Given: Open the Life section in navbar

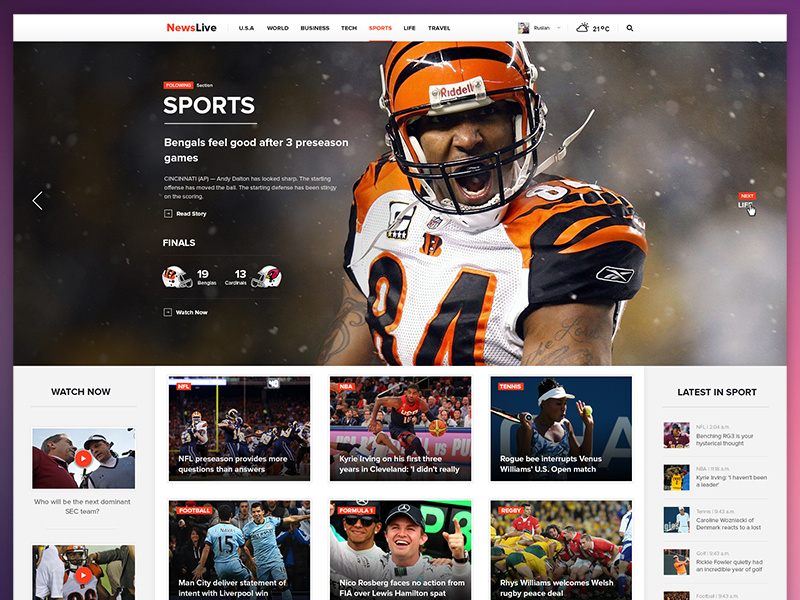Looking at the screenshot, I should [x=409, y=28].
